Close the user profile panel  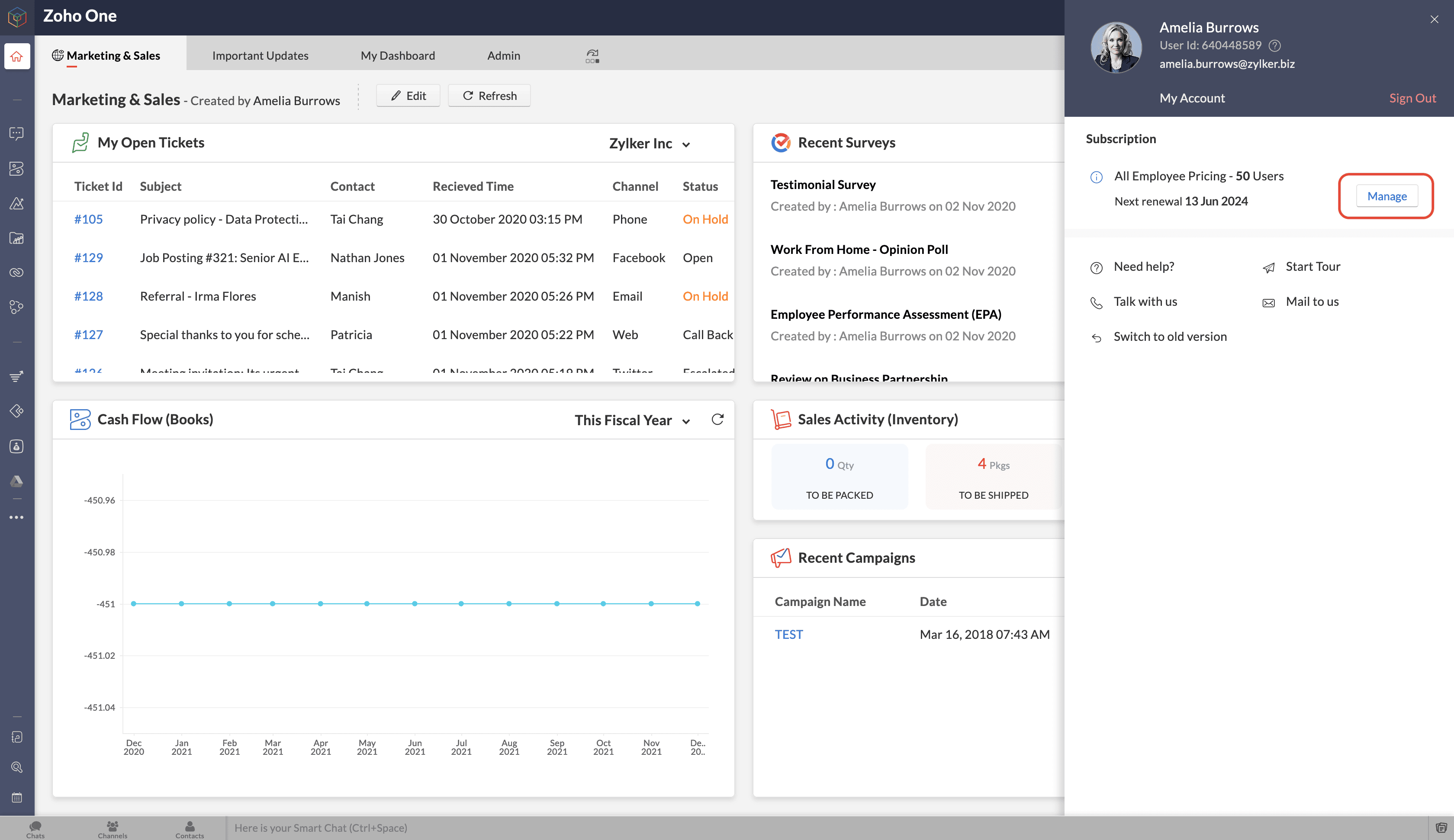(1435, 19)
